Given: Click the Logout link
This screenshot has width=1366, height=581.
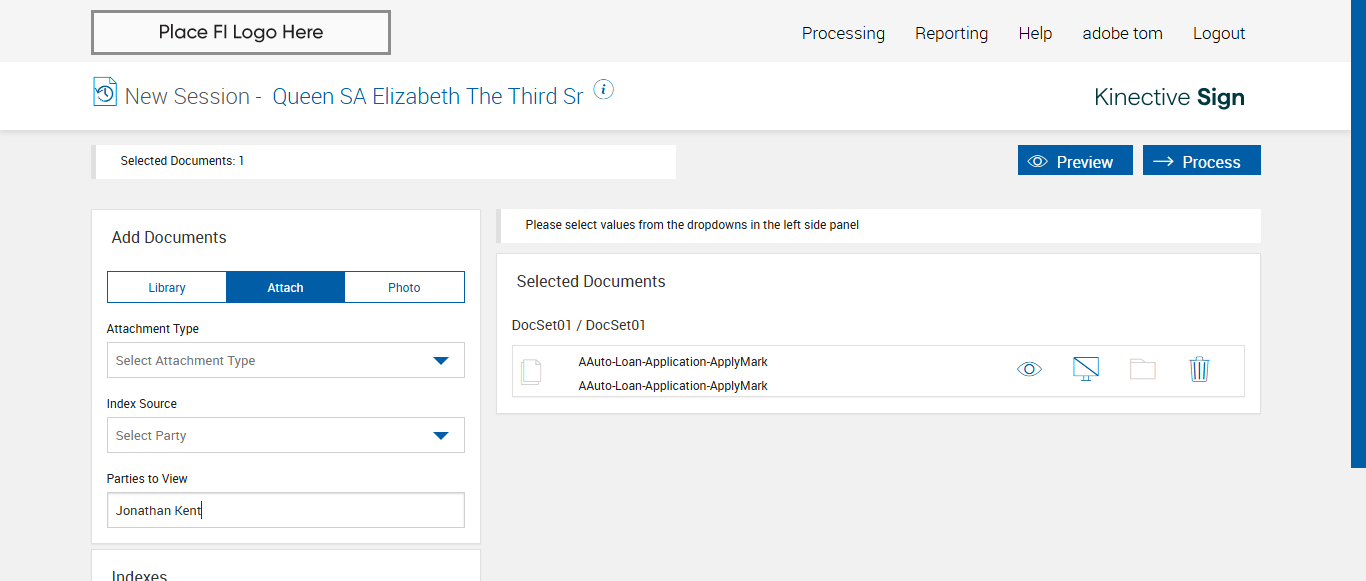Looking at the screenshot, I should pos(1218,33).
